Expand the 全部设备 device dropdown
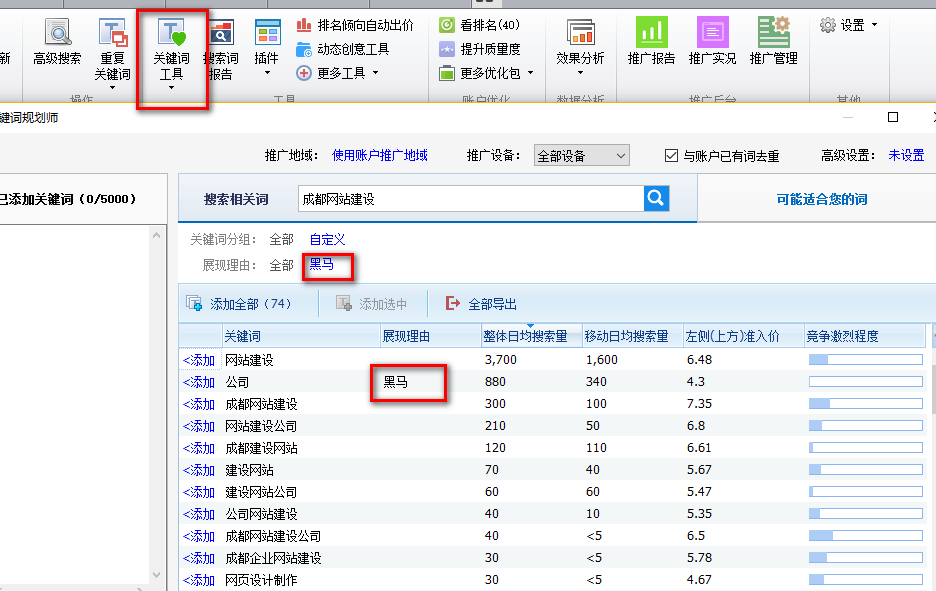Image resolution: width=936 pixels, height=591 pixels. pyautogui.click(x=581, y=156)
